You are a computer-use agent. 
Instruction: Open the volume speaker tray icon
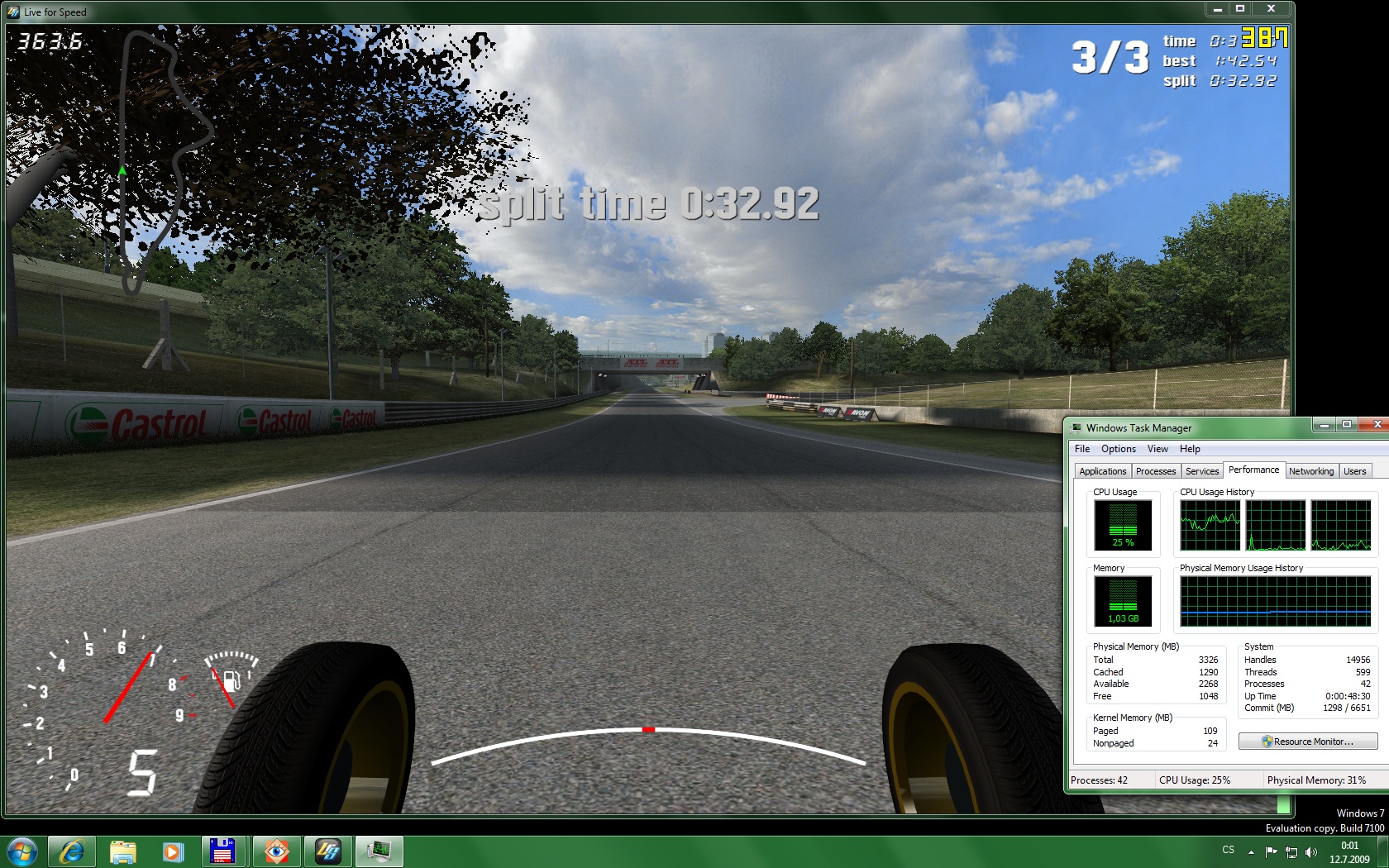pyautogui.click(x=1310, y=851)
